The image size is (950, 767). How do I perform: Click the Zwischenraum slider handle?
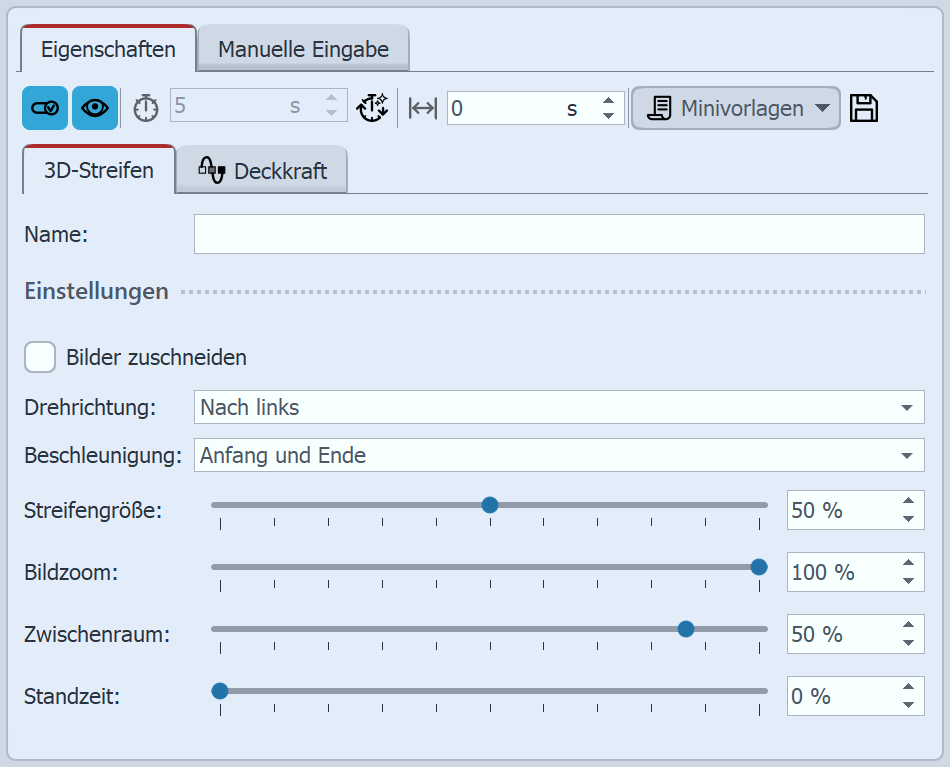(686, 629)
